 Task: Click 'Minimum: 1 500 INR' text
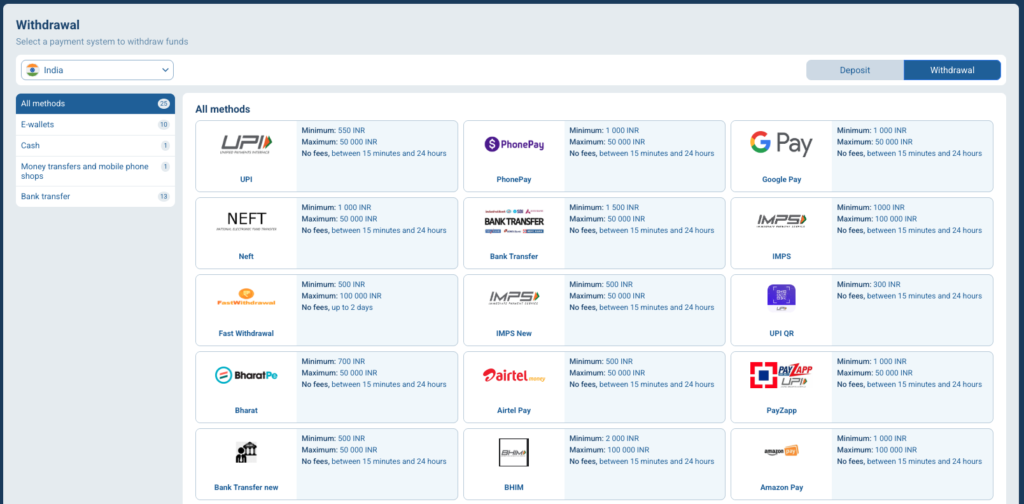pos(604,208)
